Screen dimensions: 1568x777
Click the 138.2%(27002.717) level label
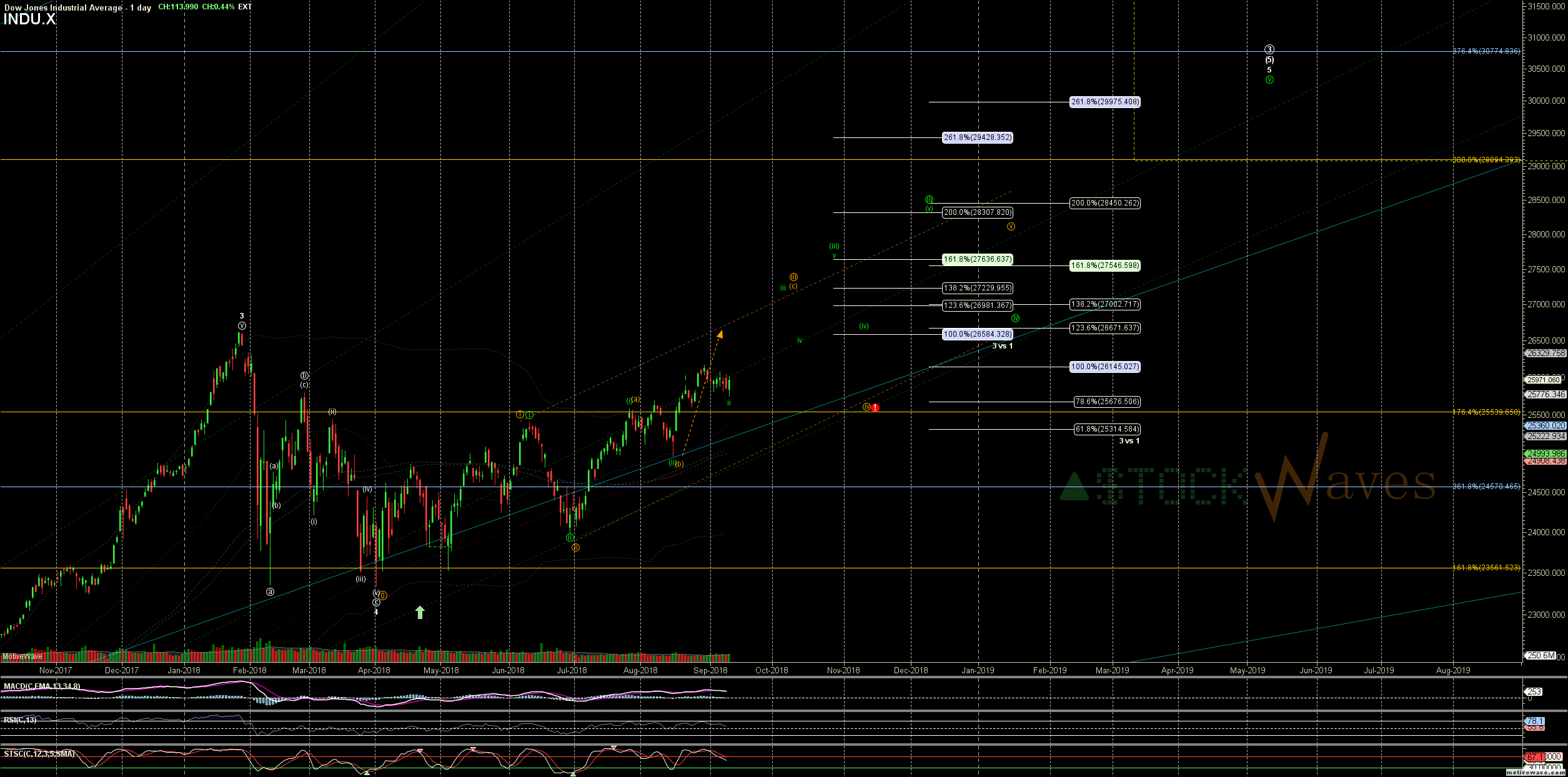coord(1104,304)
